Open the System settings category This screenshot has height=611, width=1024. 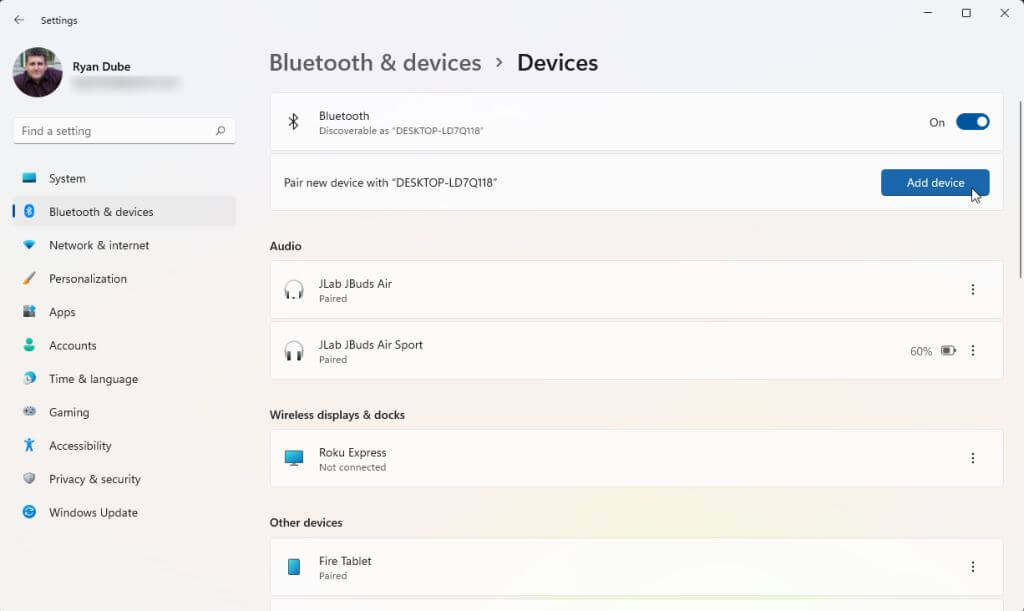(67, 178)
